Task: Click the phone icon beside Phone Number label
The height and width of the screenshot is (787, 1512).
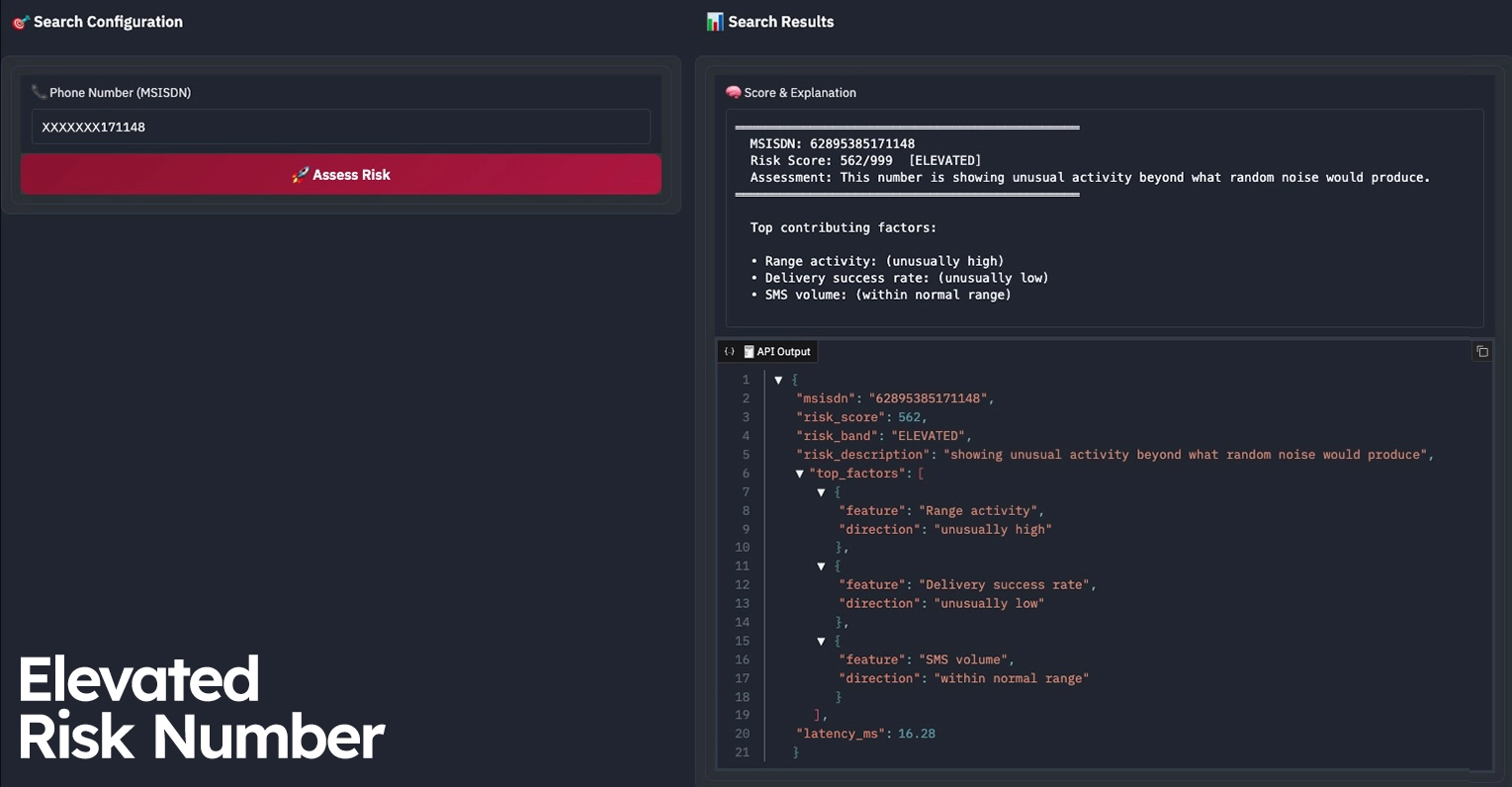Action: point(40,92)
